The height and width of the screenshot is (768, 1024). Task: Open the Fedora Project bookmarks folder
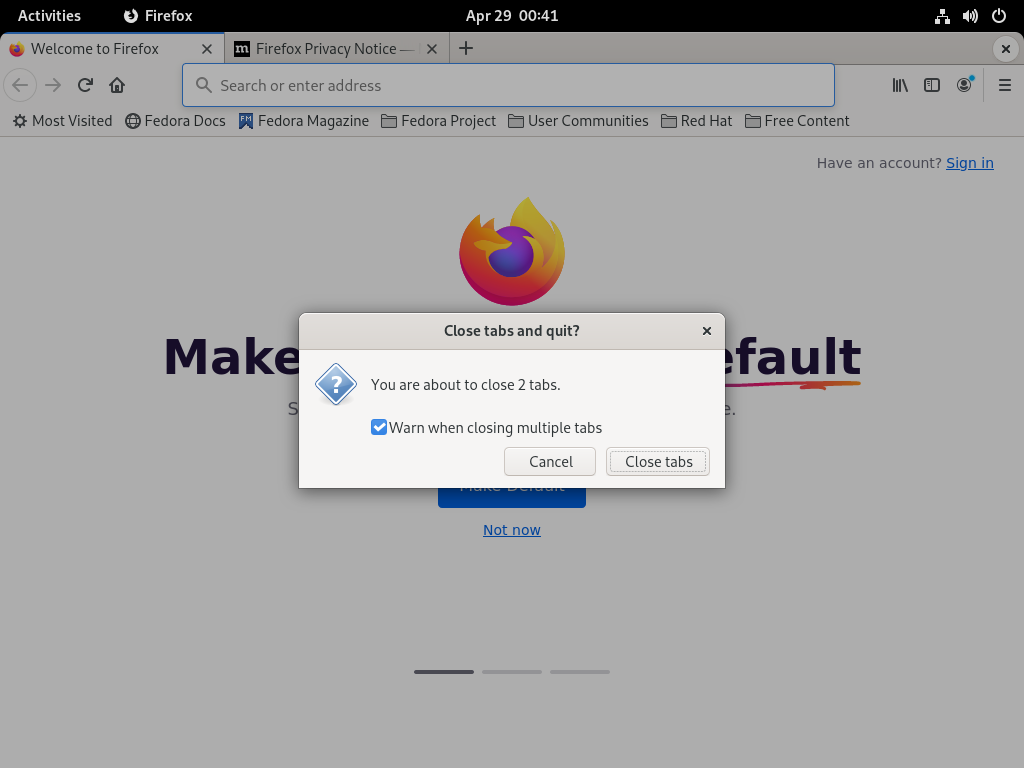[438, 121]
